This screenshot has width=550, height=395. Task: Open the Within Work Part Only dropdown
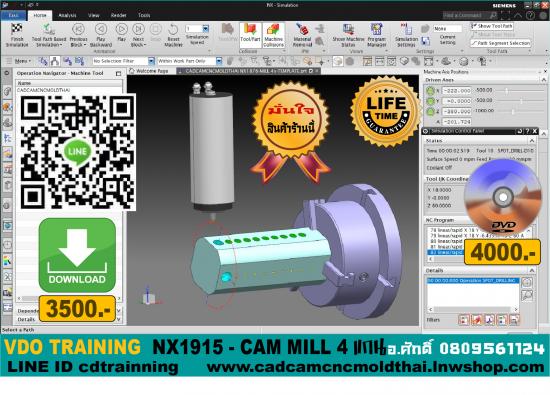(x=219, y=61)
